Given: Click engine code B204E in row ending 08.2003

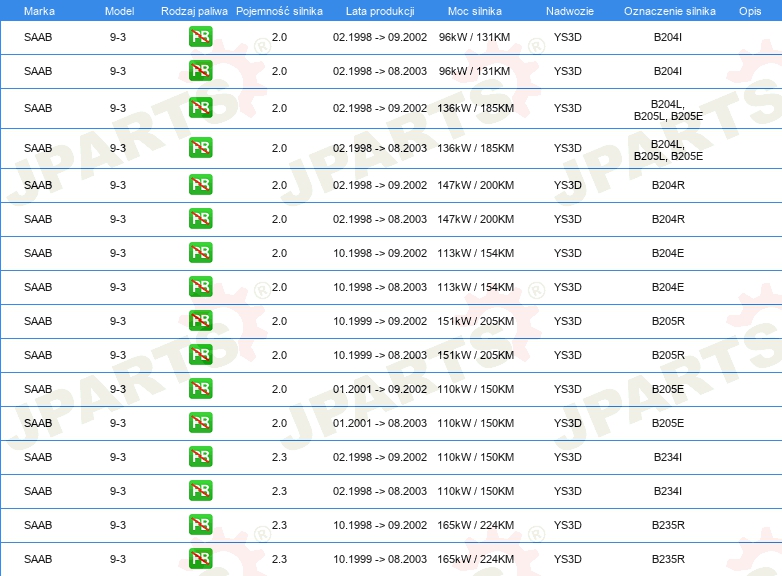Looking at the screenshot, I should pyautogui.click(x=668, y=287).
